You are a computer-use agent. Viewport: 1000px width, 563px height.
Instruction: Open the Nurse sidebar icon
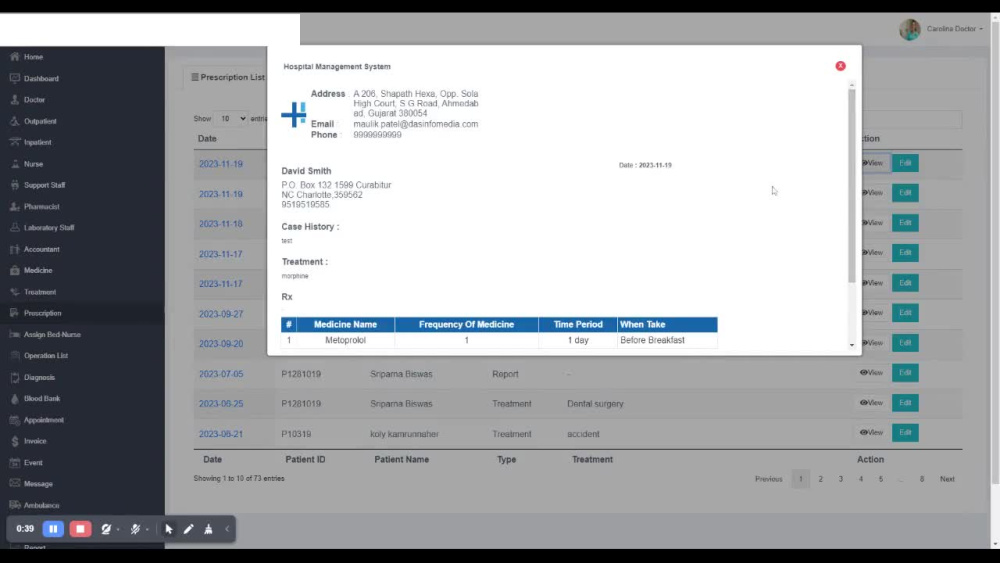pyautogui.click(x=15, y=164)
